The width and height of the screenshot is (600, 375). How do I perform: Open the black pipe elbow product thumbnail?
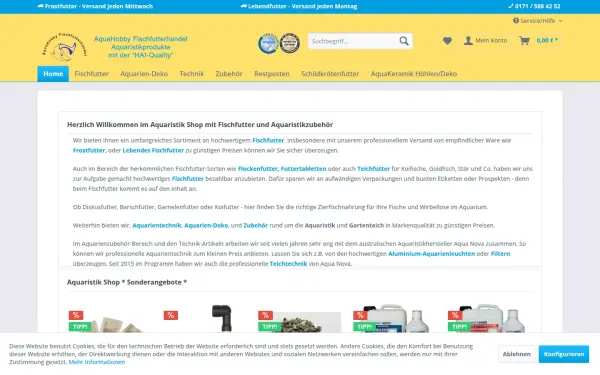[x=222, y=318]
